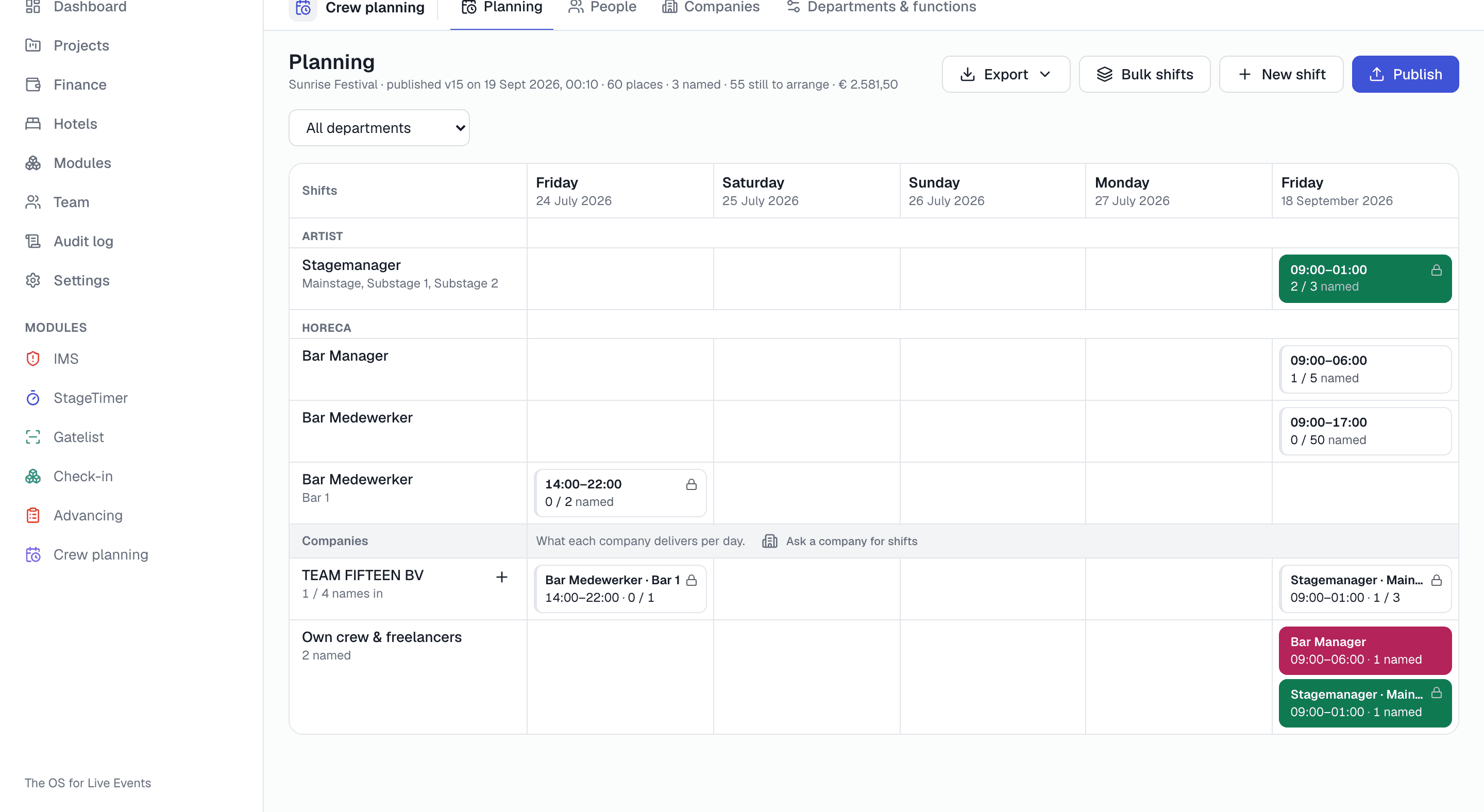Viewport: 1484px width, 812px height.
Task: Open the Team section icon
Action: (x=33, y=202)
